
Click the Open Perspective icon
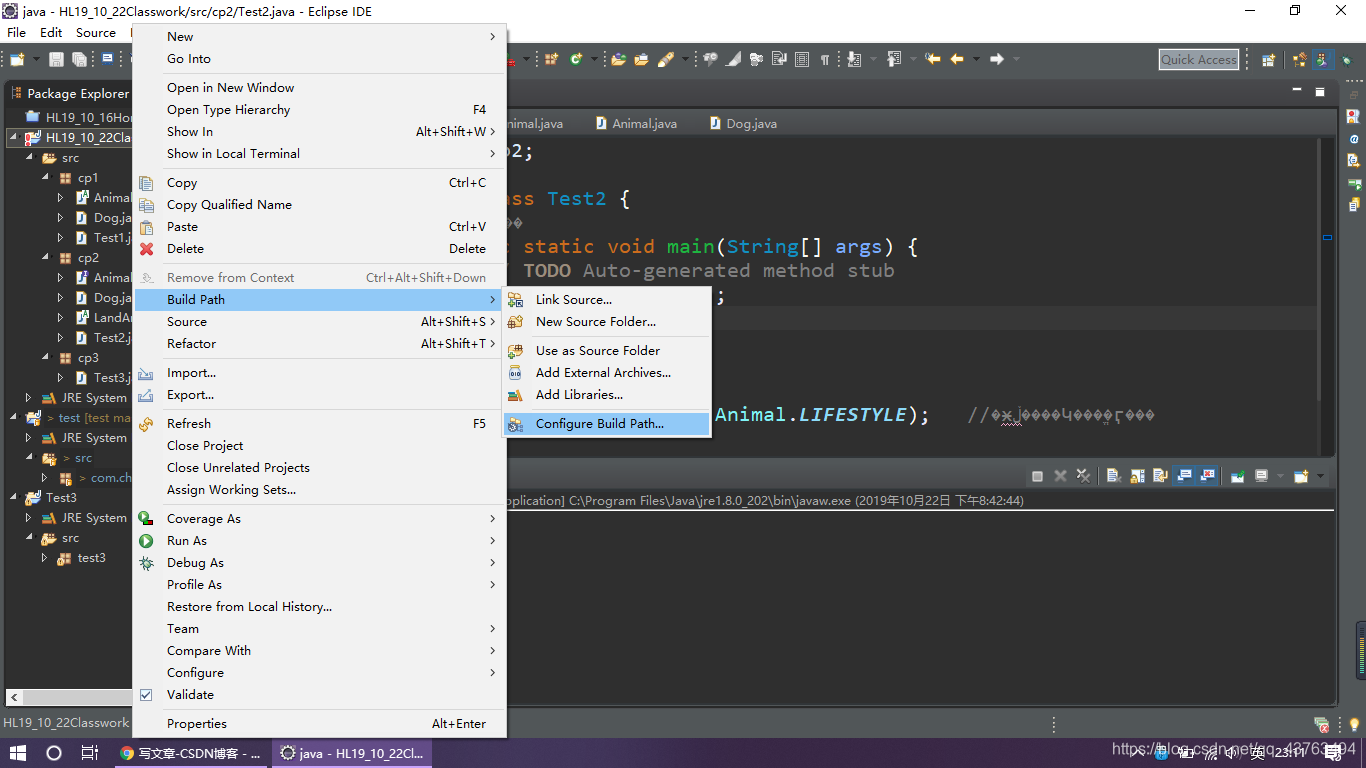click(x=1268, y=60)
